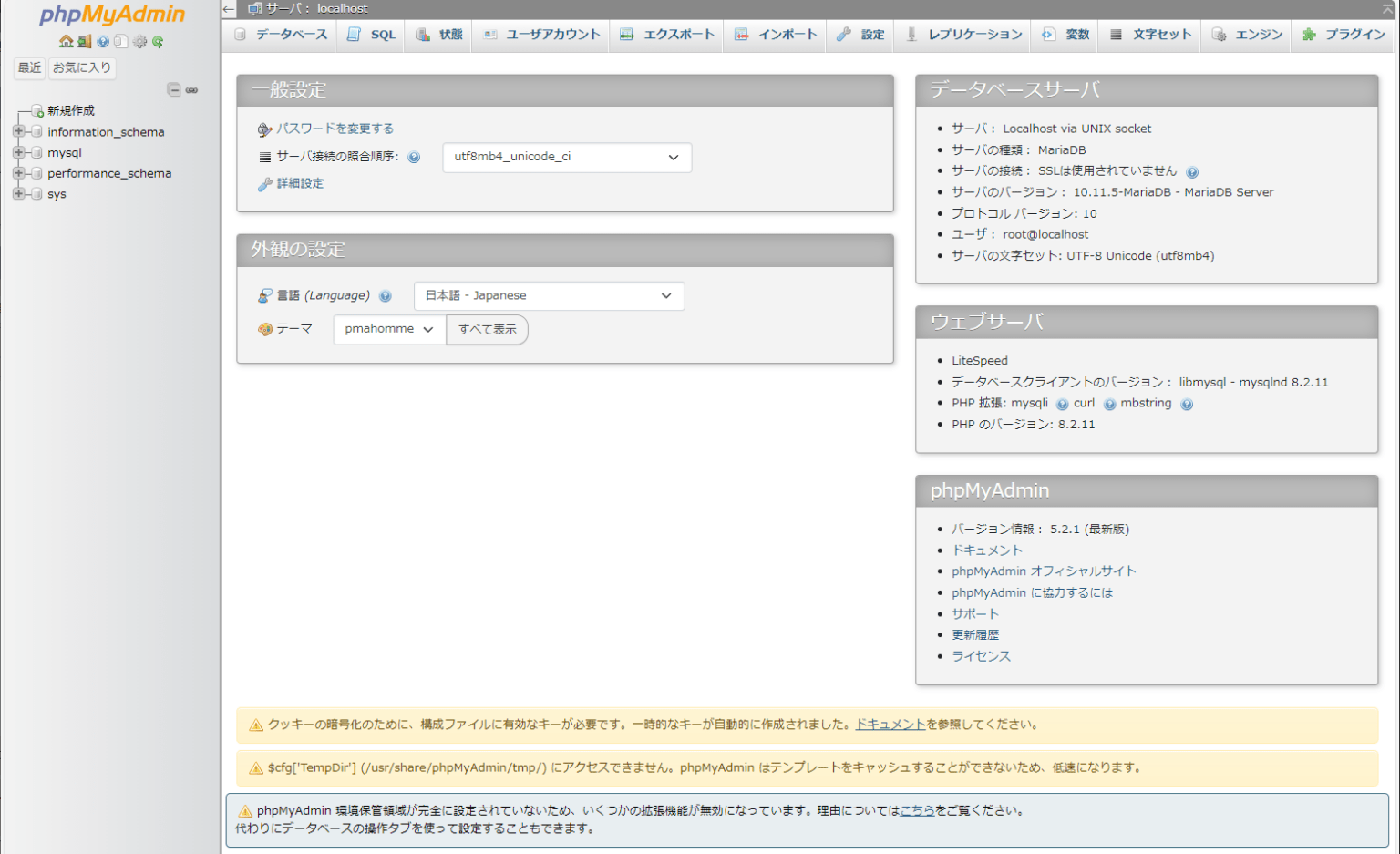The width and height of the screenshot is (1400, 854).
Task: Click help icon next to SSL connection info
Action: click(1193, 171)
